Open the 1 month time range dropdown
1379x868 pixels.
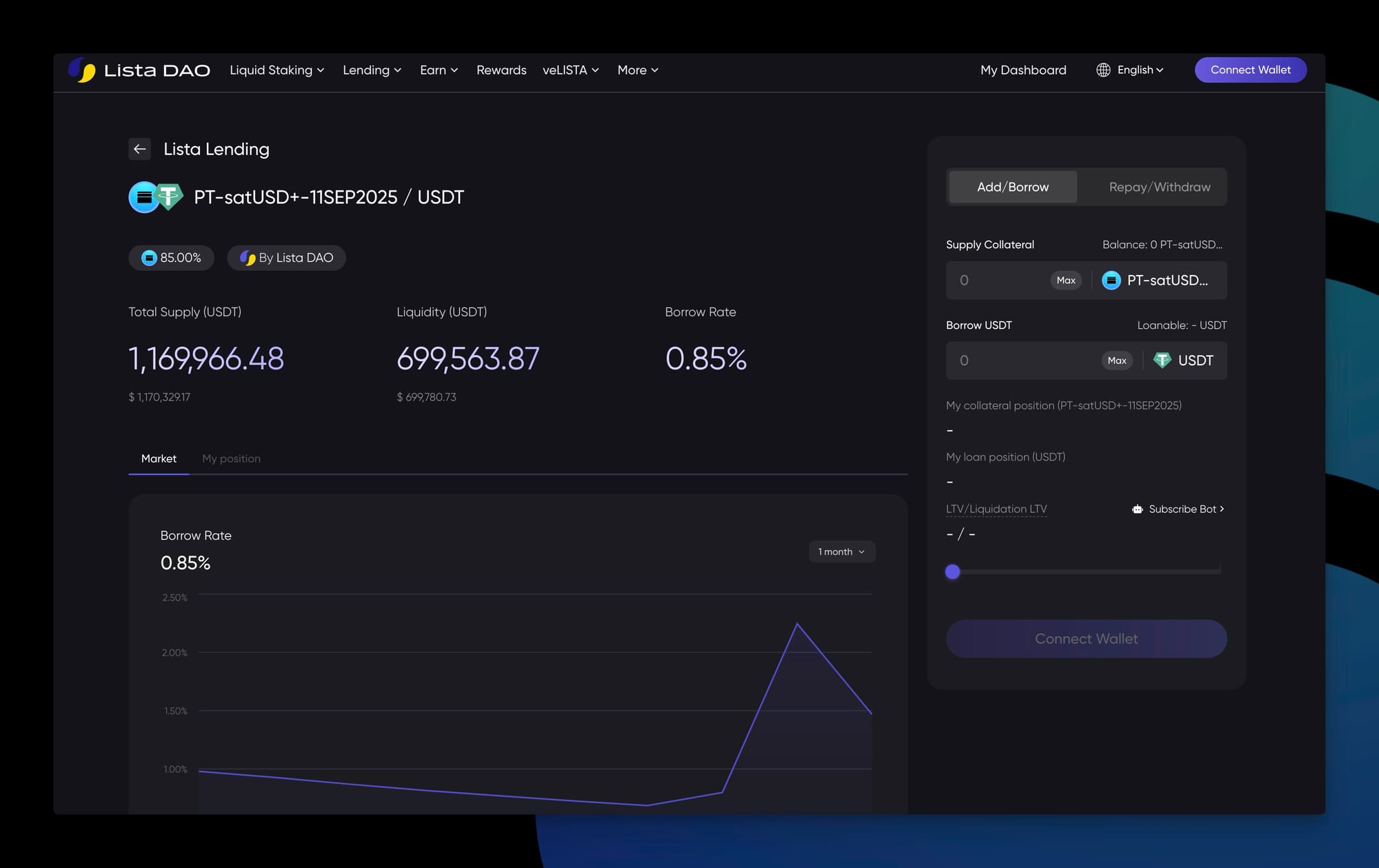[841, 552]
